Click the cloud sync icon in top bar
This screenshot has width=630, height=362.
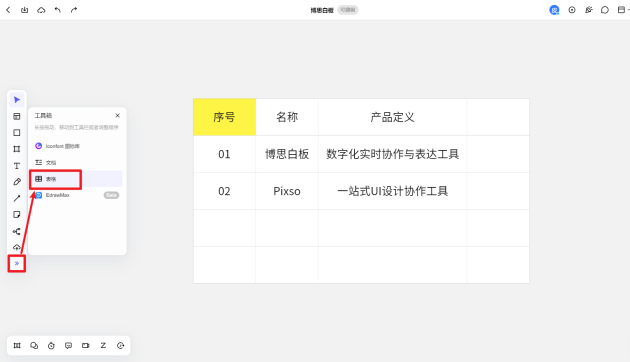(41, 10)
